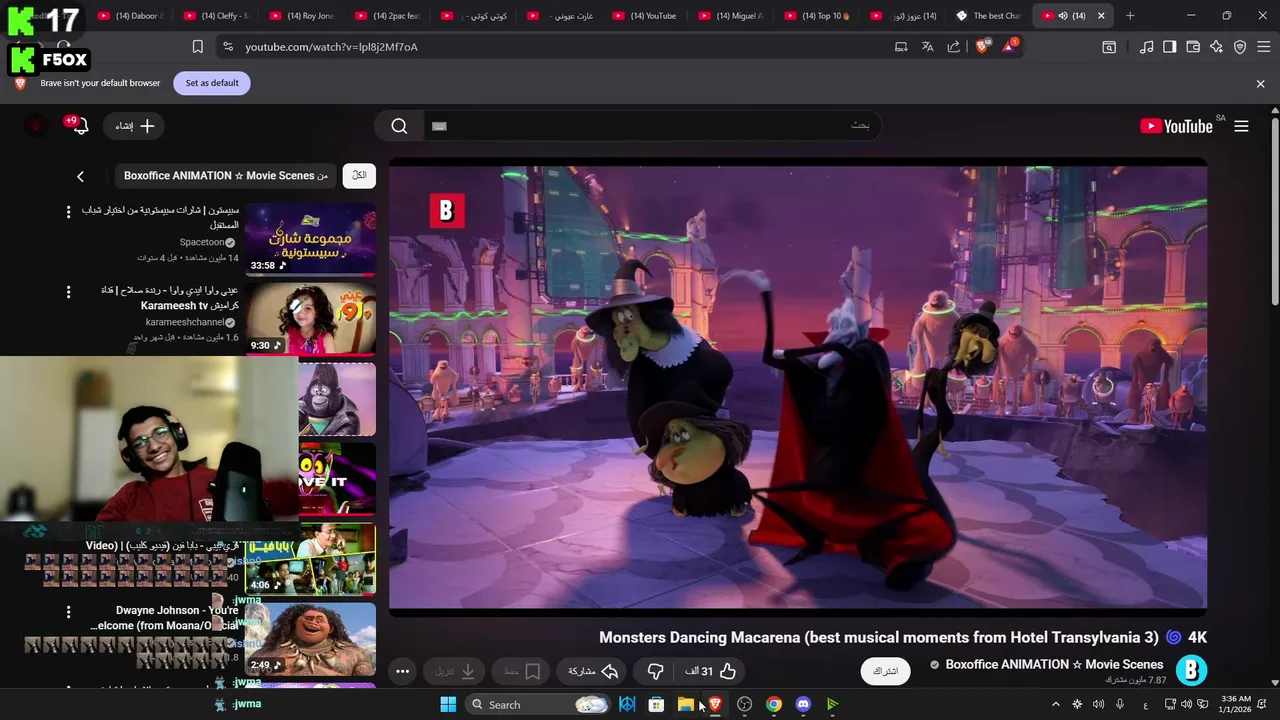The height and width of the screenshot is (720, 1280).
Task: Switch to The best Chat tab
Action: [x=989, y=16]
